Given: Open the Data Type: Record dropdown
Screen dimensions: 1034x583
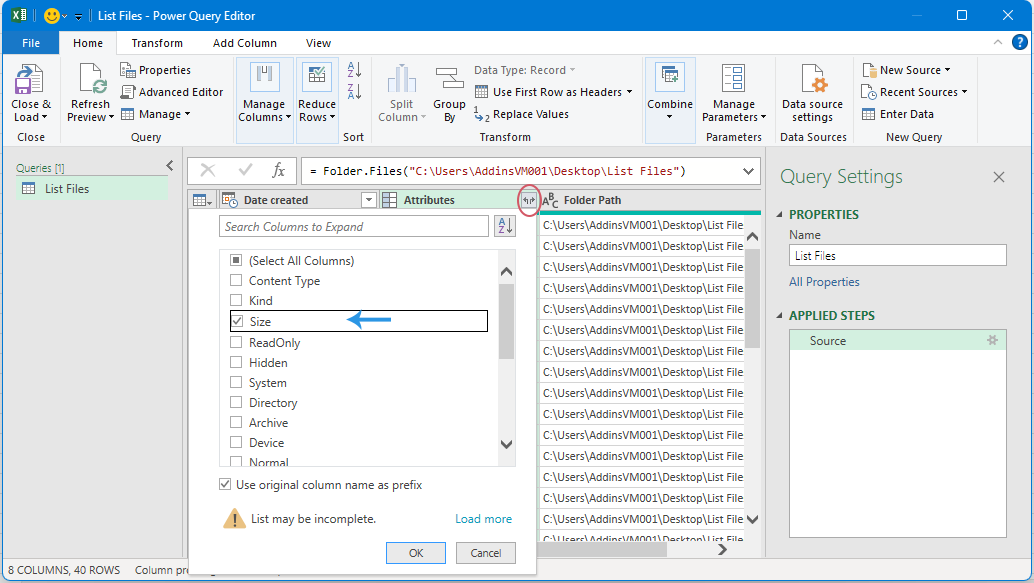Looking at the screenshot, I should point(525,70).
